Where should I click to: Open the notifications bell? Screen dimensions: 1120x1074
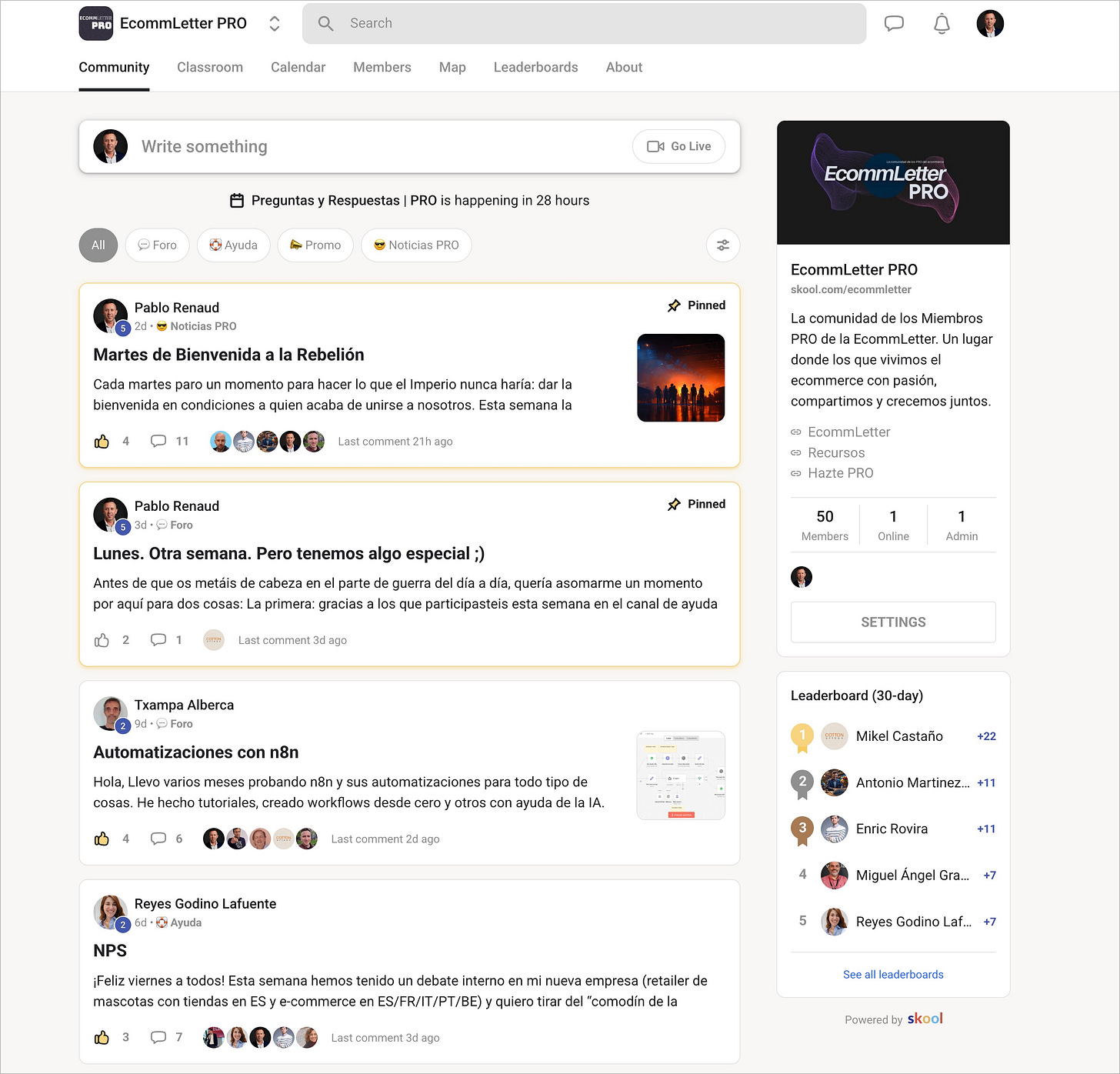pyautogui.click(x=941, y=23)
